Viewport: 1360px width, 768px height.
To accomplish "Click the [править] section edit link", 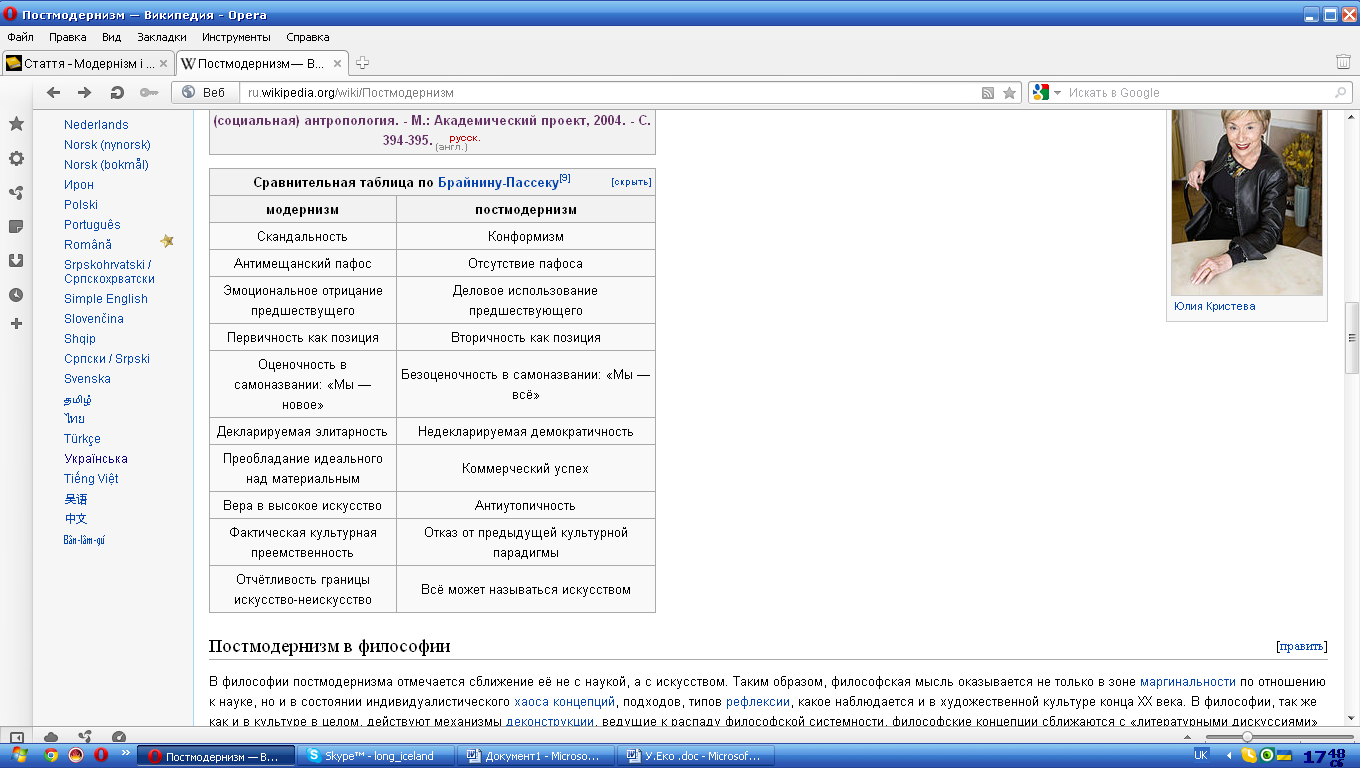I will point(1302,646).
